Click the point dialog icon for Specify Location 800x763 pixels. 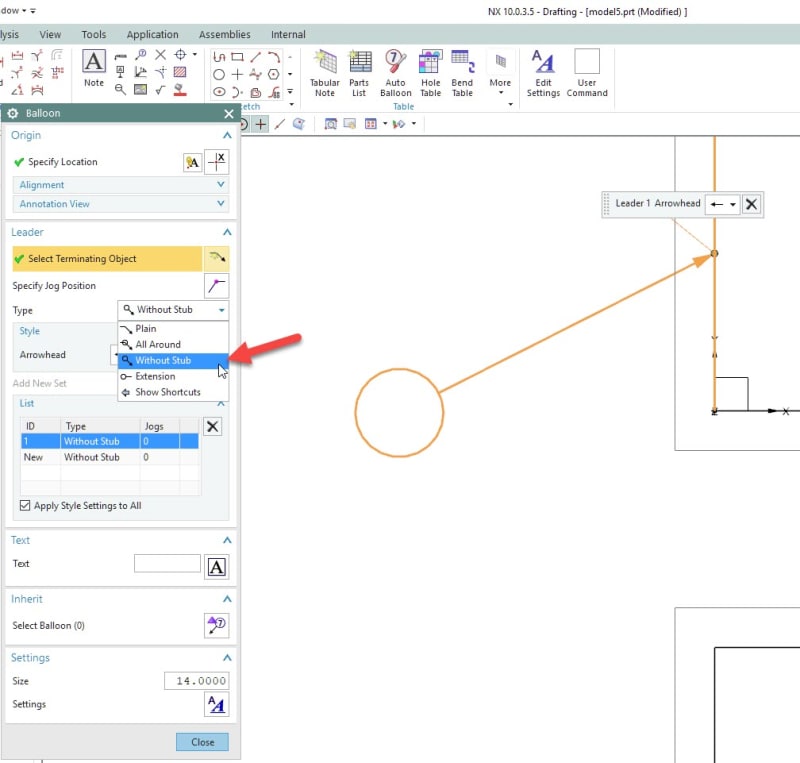click(216, 162)
